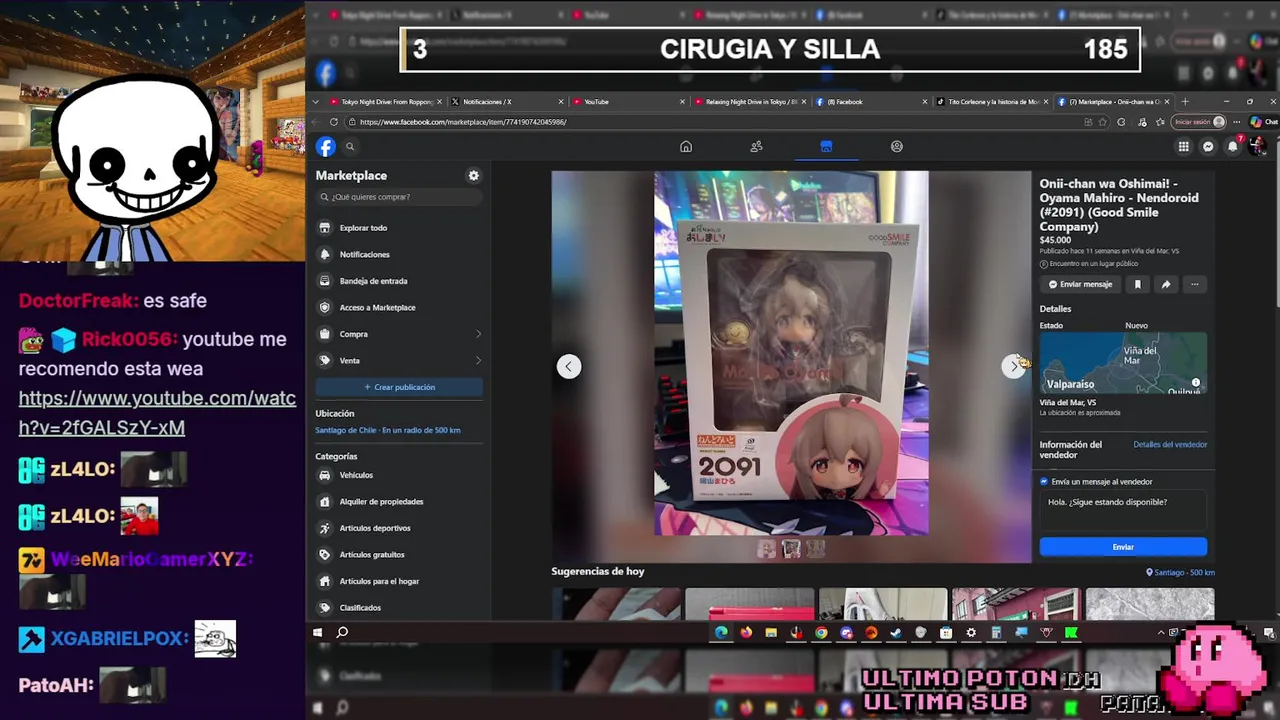Expand the Compra section
This screenshot has height=720, width=1280.
(399, 334)
